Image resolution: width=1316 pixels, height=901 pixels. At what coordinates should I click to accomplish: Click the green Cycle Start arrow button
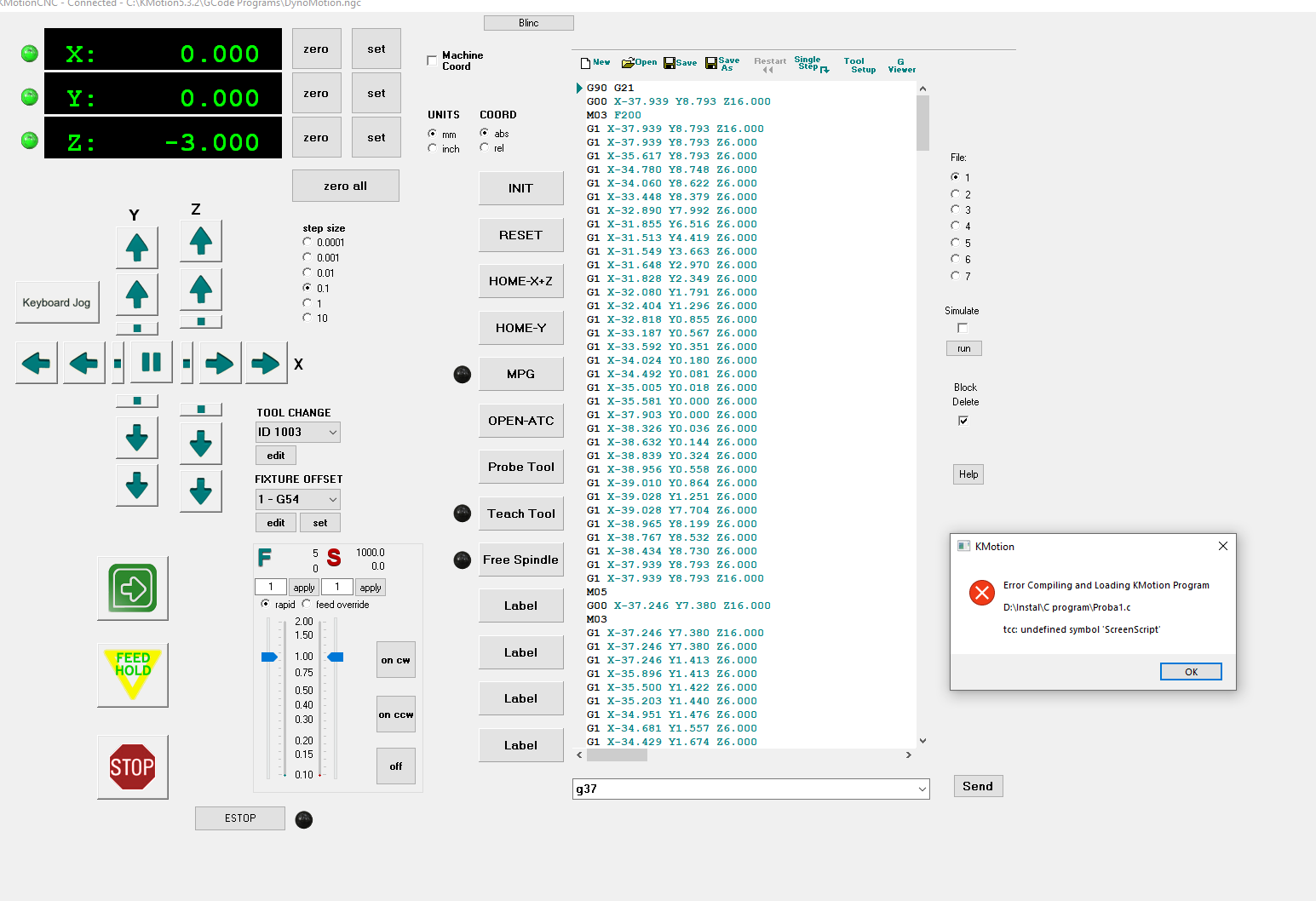(x=133, y=588)
